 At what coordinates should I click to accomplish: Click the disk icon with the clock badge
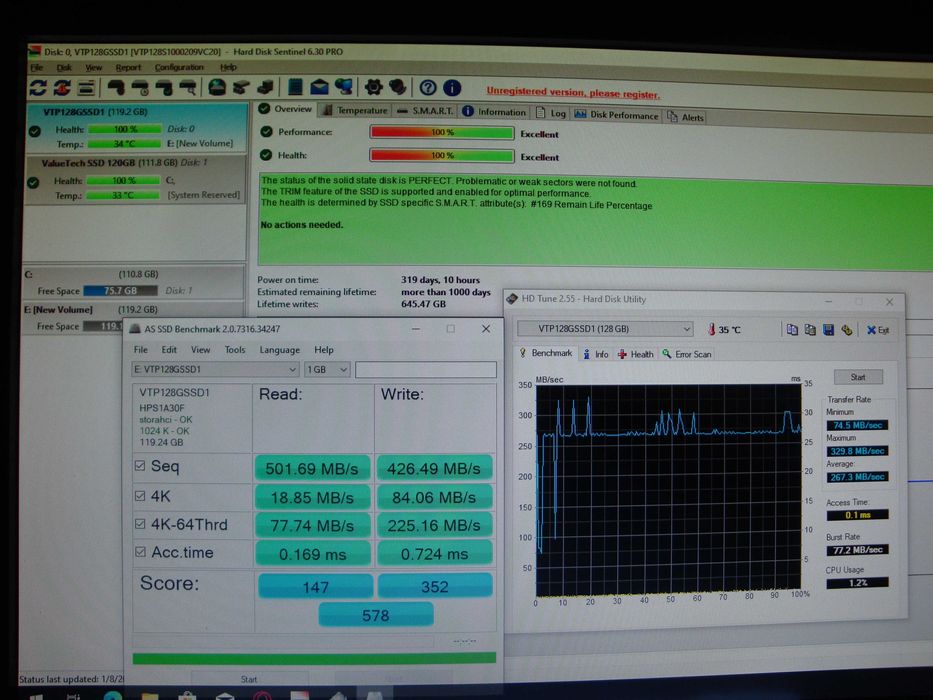[x=140, y=88]
